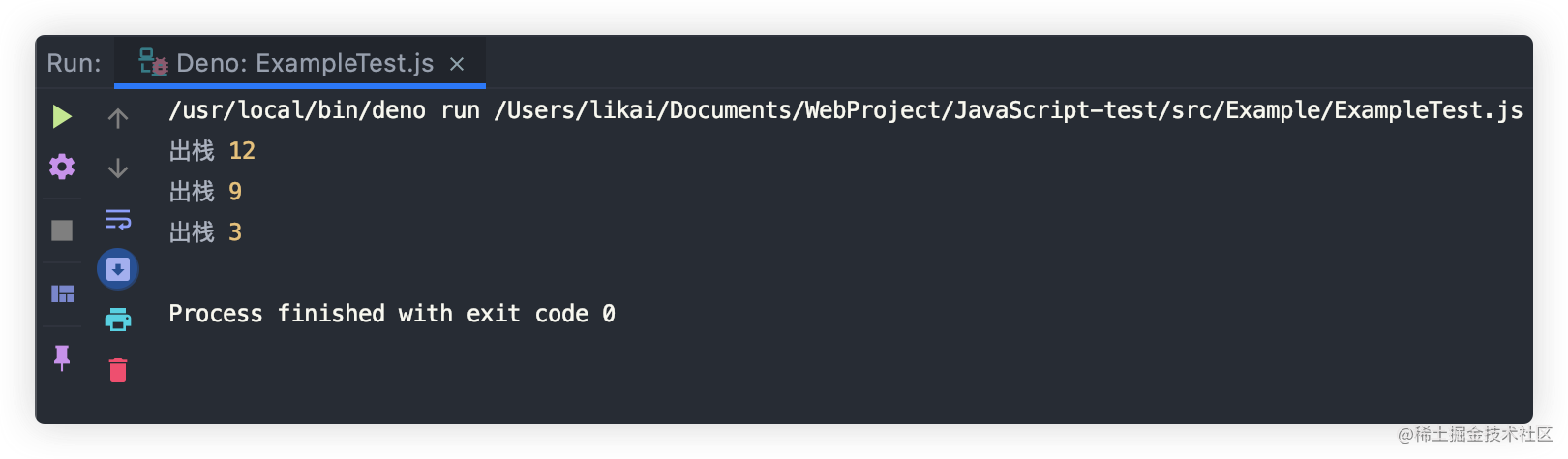Toggle scroll to end of console
The height and width of the screenshot is (459, 1568).
coord(118,269)
